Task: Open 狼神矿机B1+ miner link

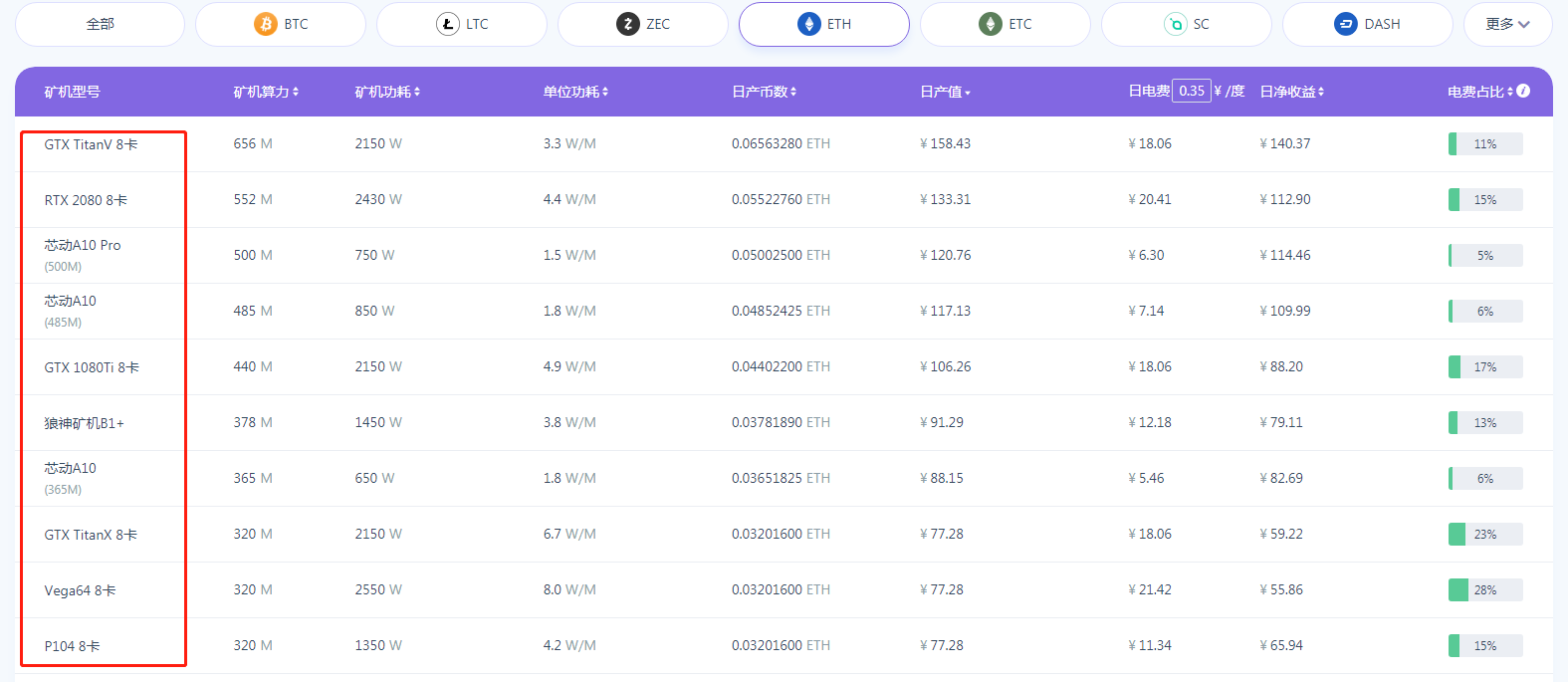Action: click(x=84, y=423)
